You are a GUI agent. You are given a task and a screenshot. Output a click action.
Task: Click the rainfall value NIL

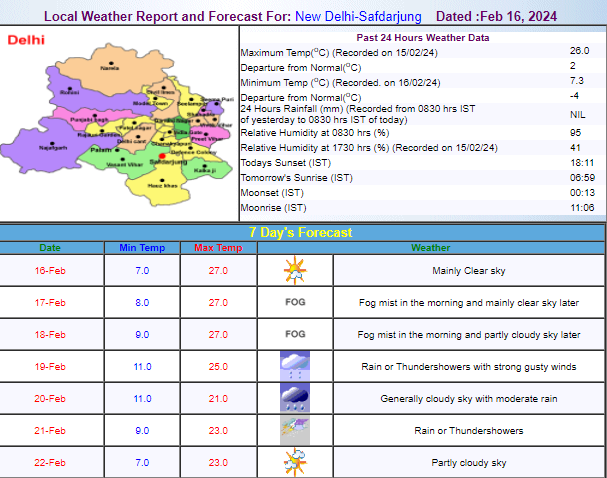pyautogui.click(x=578, y=115)
